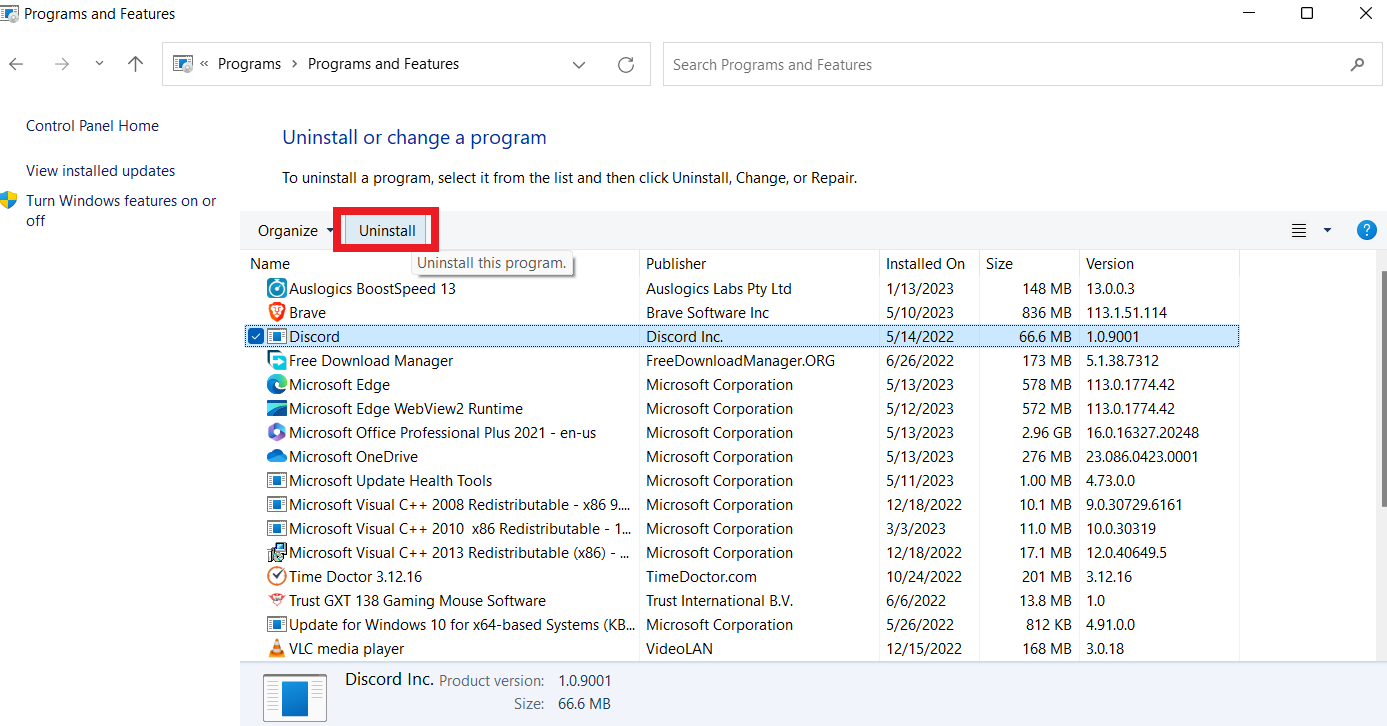
Task: Click the address bar double chevron expander
Action: 204,64
